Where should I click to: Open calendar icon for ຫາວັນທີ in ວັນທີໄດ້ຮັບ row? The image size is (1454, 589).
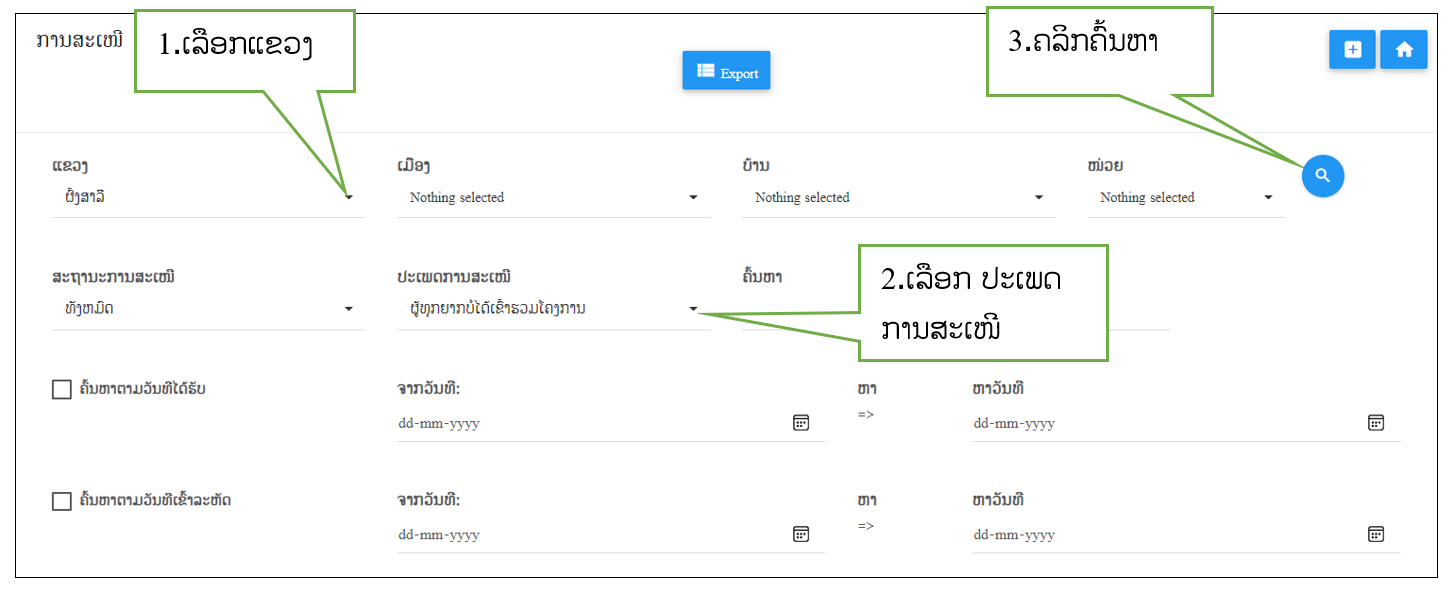point(1375,423)
